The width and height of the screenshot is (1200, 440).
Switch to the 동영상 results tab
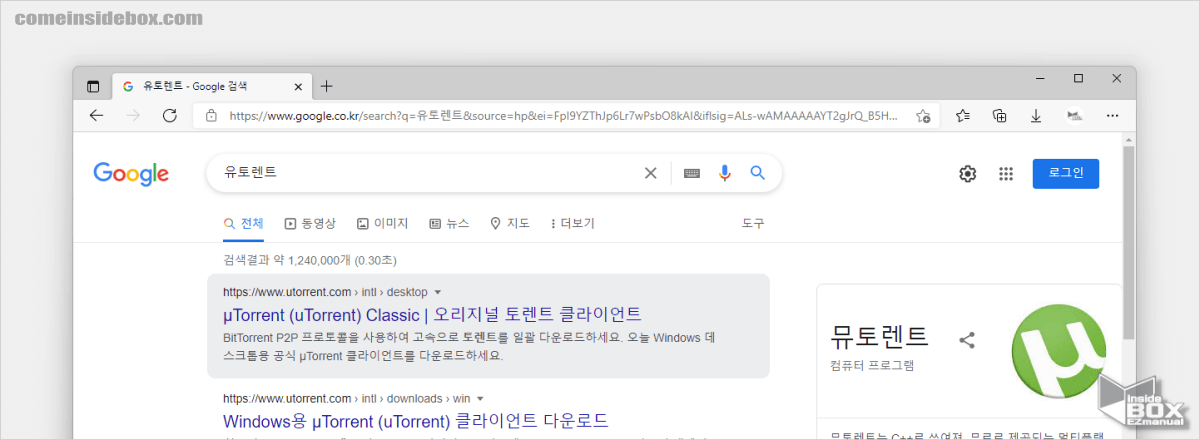pos(310,223)
